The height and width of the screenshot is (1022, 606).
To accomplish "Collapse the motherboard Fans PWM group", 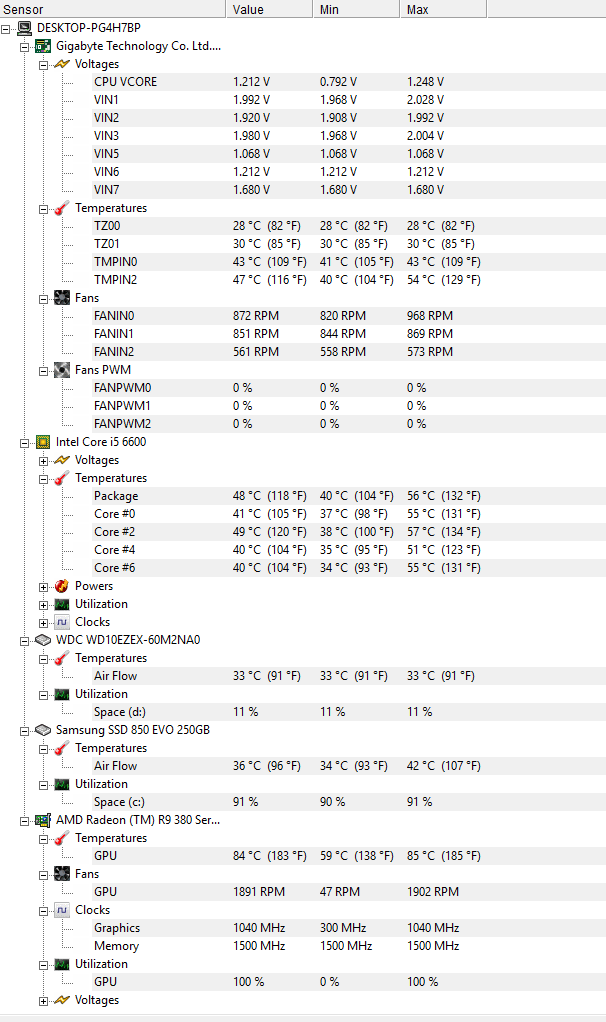I will click(x=43, y=370).
